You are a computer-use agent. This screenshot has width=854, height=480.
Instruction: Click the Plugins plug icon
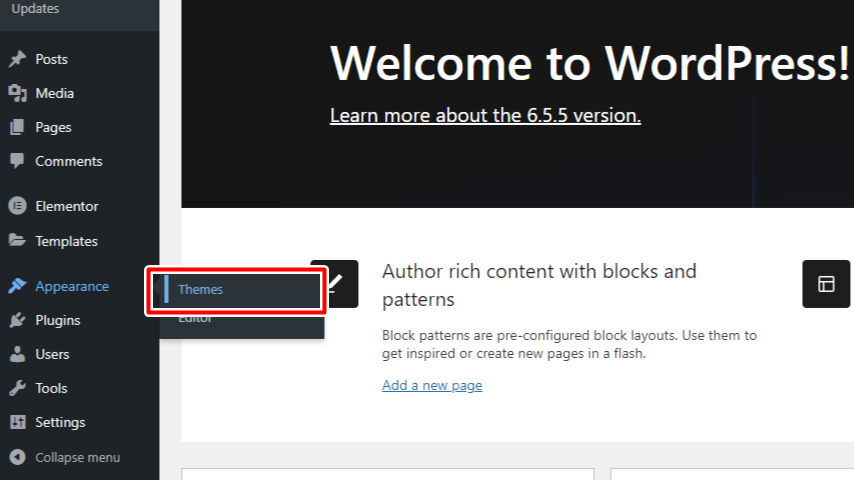17,320
